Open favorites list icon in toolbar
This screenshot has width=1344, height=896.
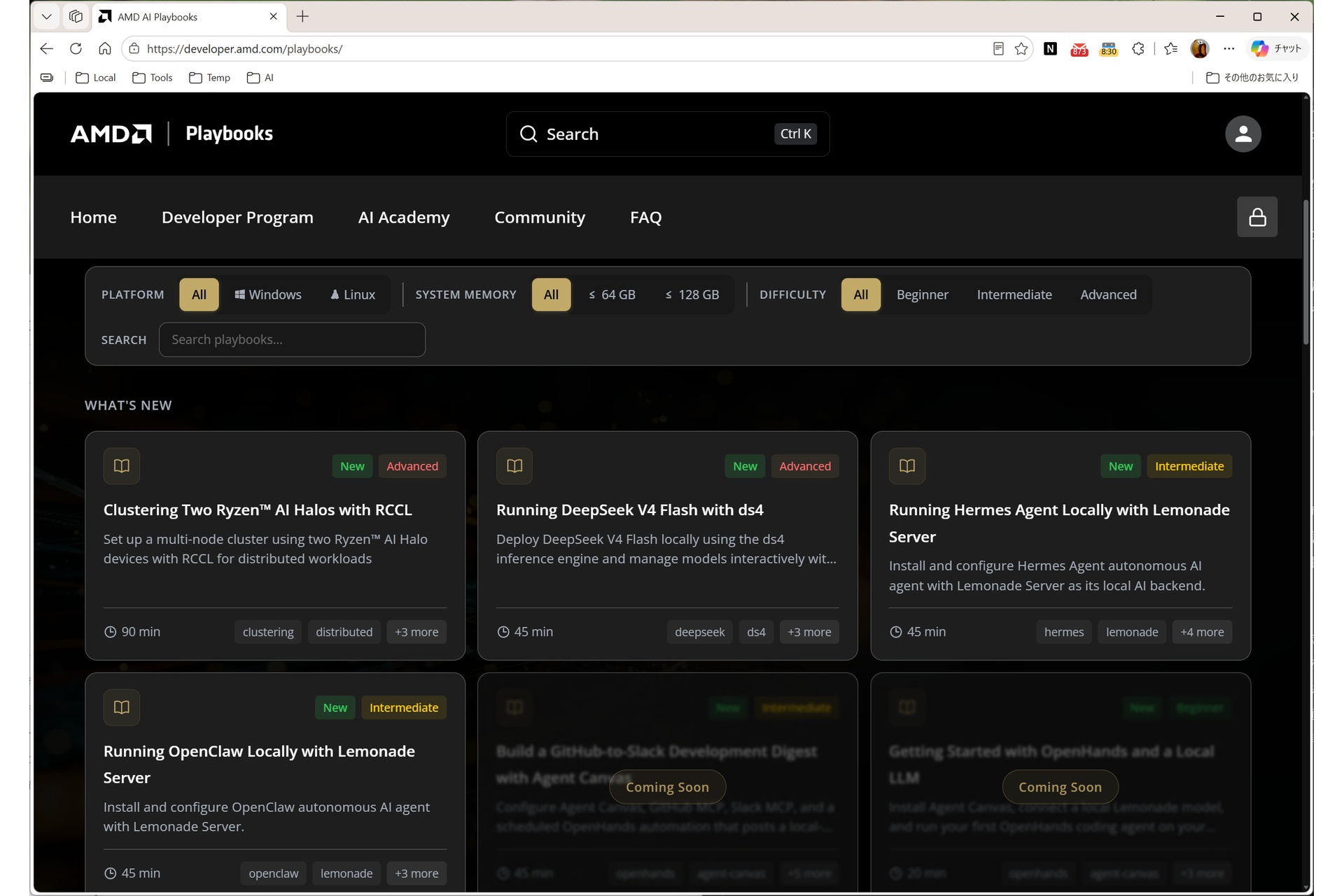coord(1171,49)
